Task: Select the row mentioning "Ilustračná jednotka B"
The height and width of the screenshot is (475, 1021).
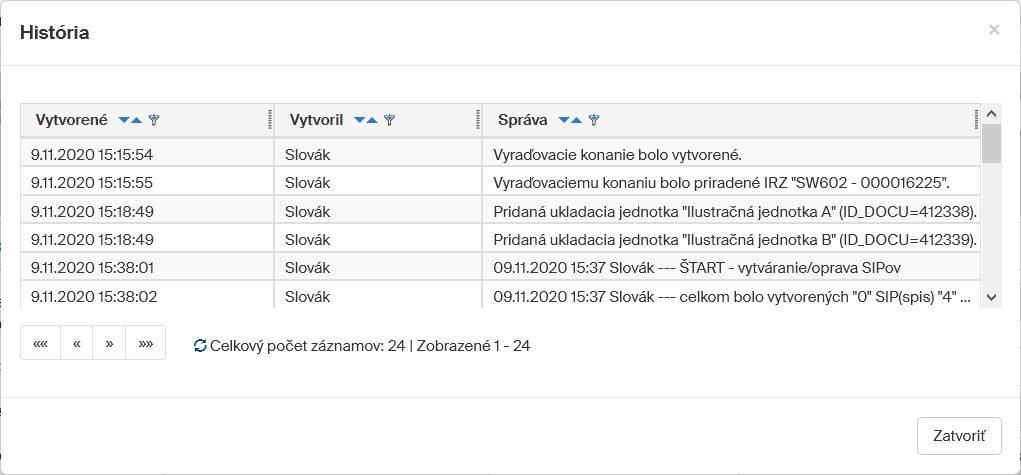Action: coord(734,240)
